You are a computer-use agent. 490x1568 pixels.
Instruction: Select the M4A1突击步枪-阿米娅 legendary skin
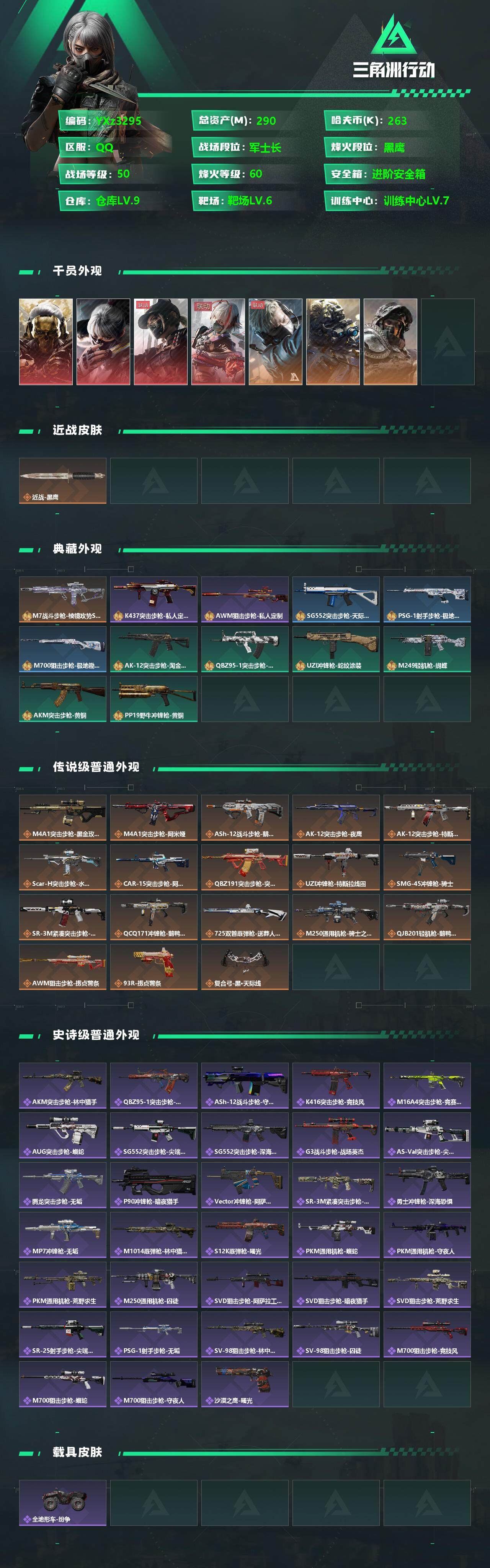pyautogui.click(x=154, y=817)
